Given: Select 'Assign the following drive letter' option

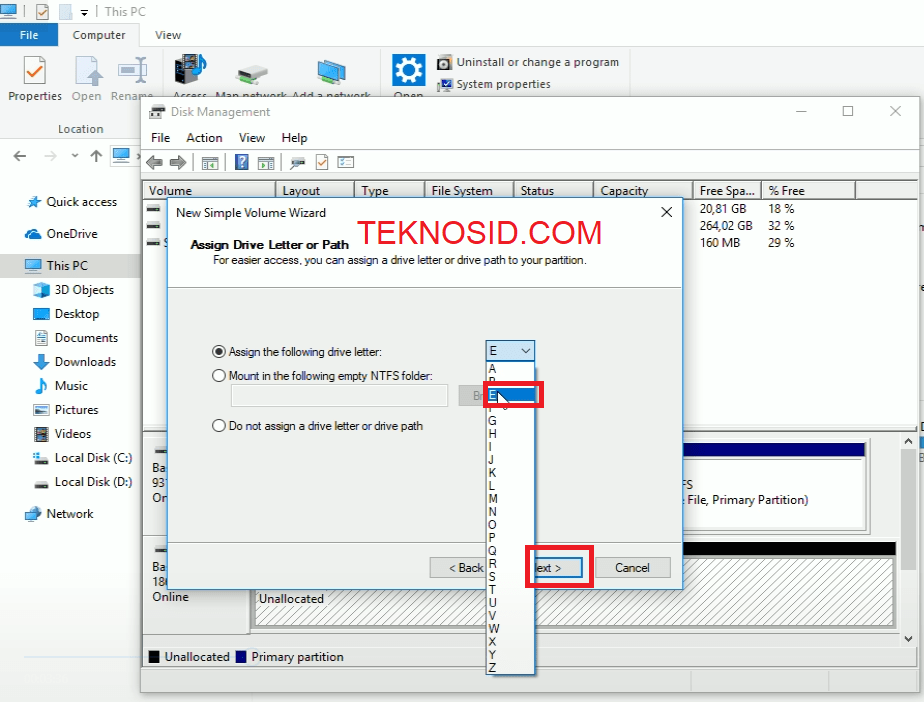Looking at the screenshot, I should [219, 352].
